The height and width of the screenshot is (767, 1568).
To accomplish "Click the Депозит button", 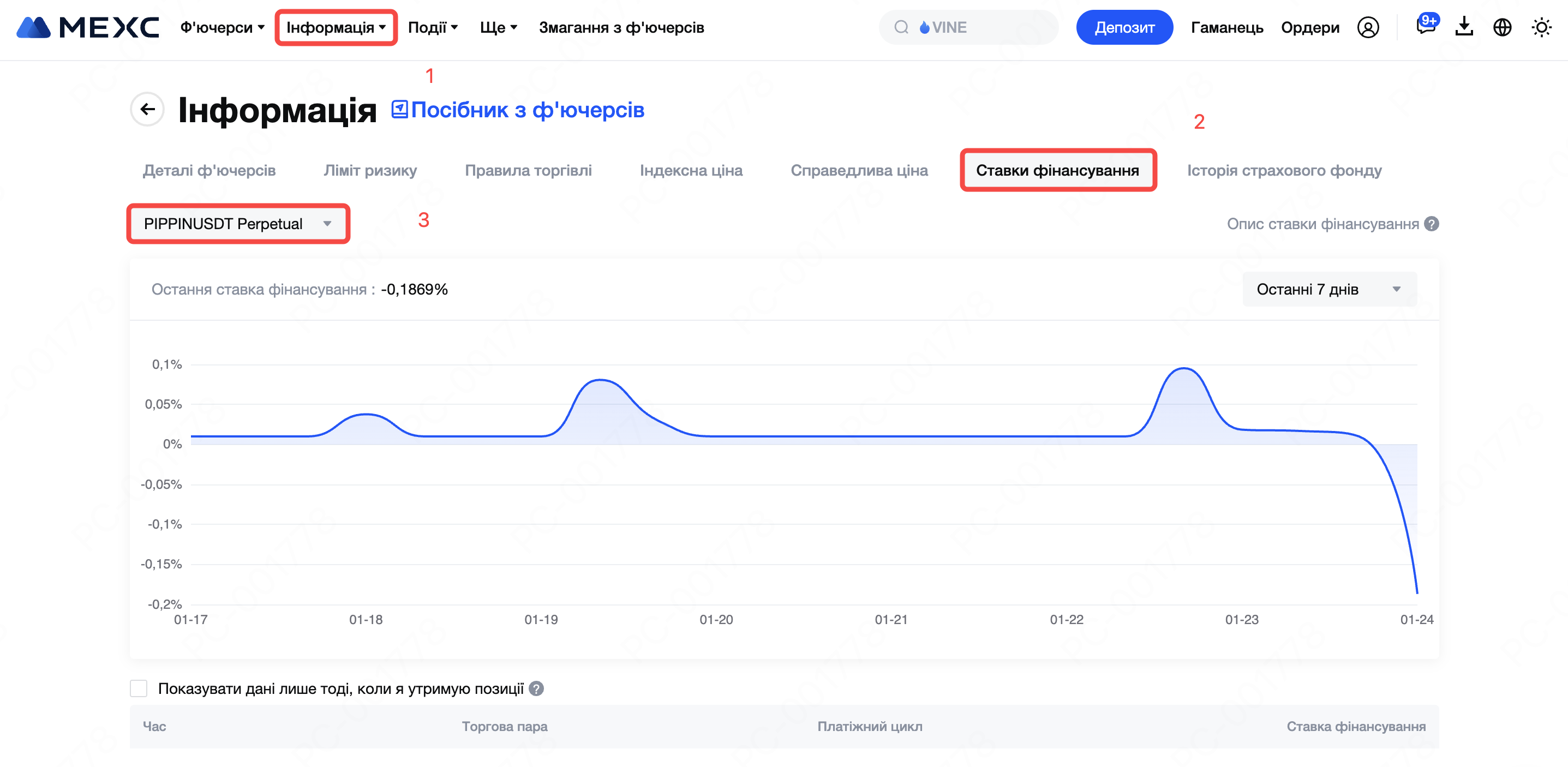I will (x=1124, y=27).
